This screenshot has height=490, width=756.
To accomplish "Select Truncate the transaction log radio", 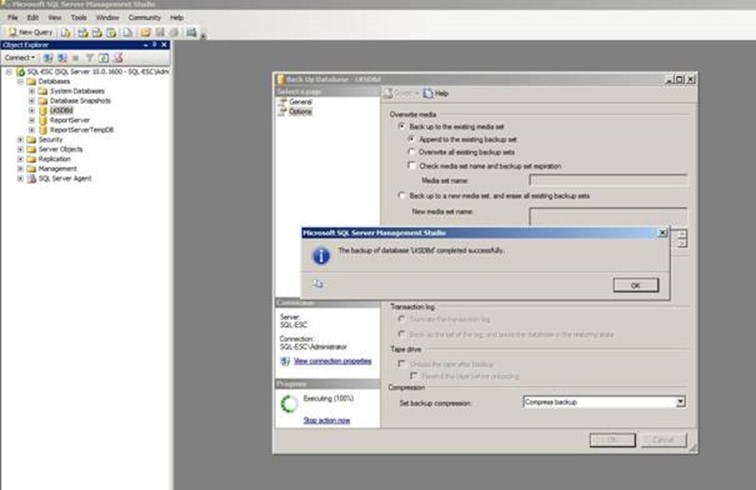I will click(401, 319).
